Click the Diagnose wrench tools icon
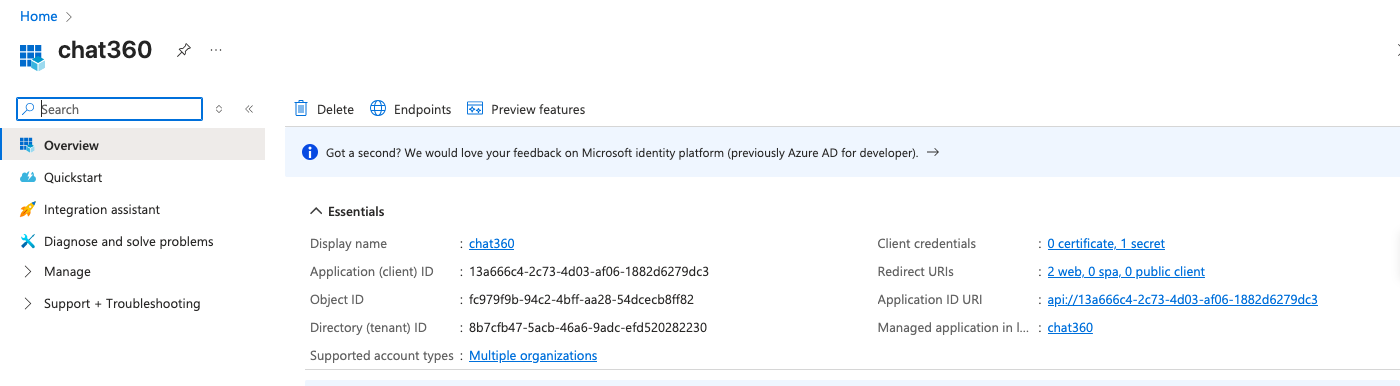This screenshot has height=386, width=1400. (27, 241)
